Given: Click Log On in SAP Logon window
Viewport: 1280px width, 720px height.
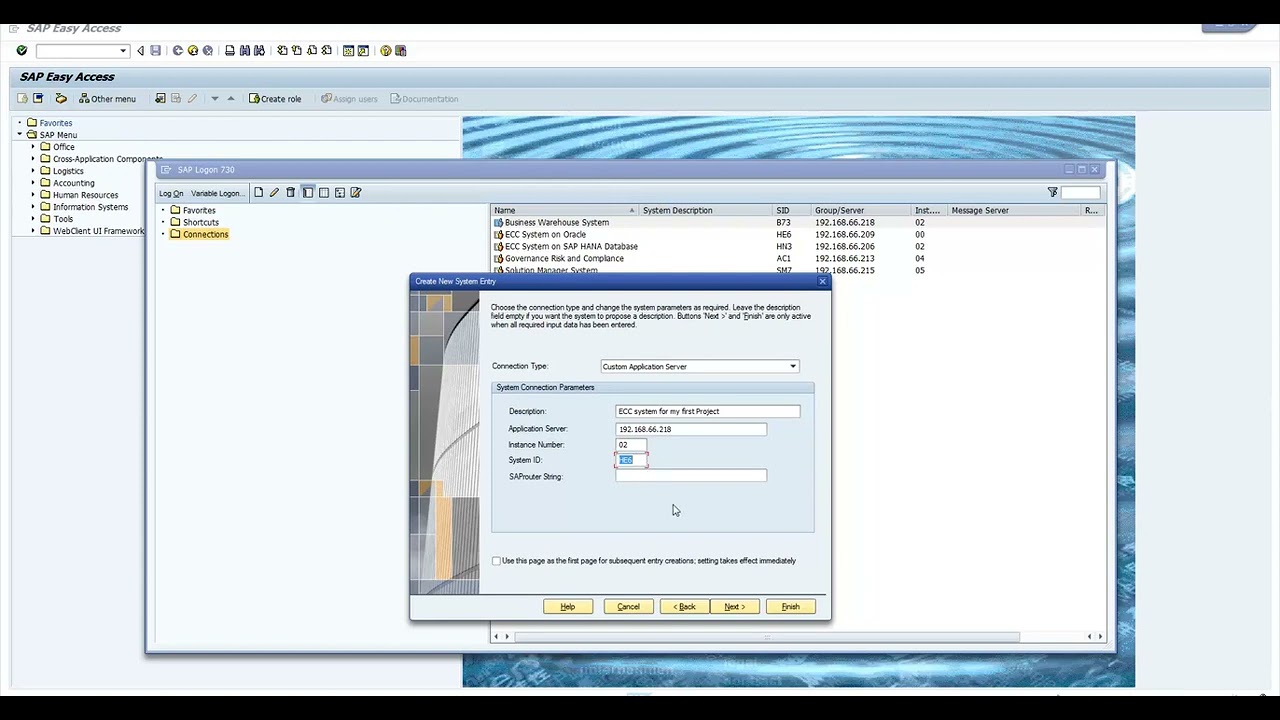Looking at the screenshot, I should [x=171, y=193].
